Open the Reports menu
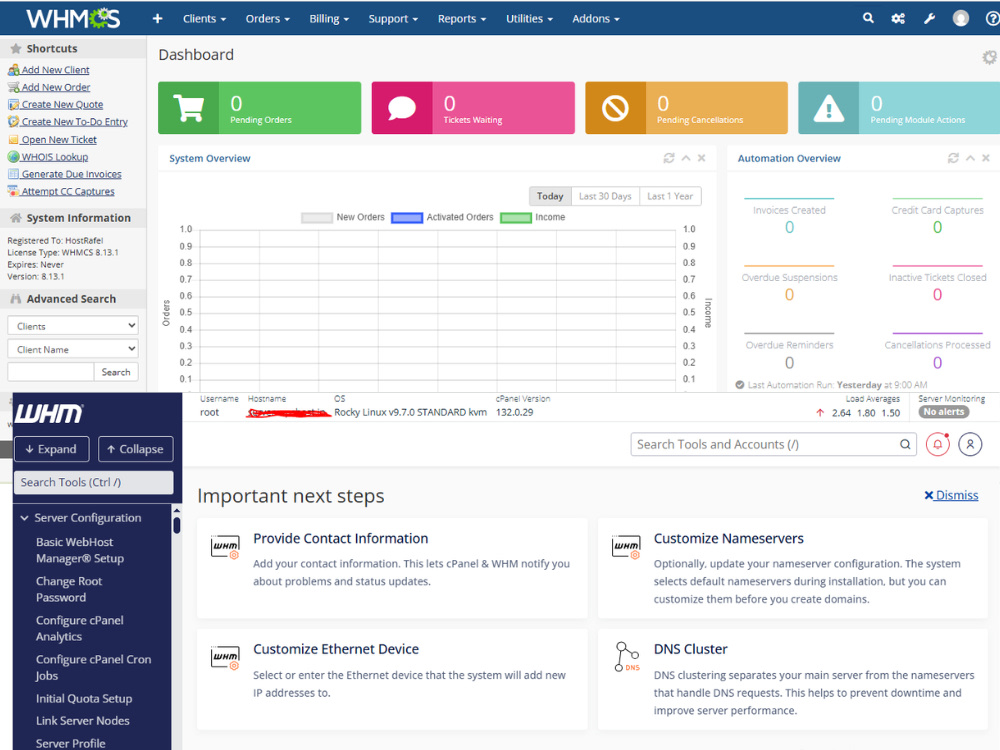Image resolution: width=1000 pixels, height=750 pixels. [462, 19]
